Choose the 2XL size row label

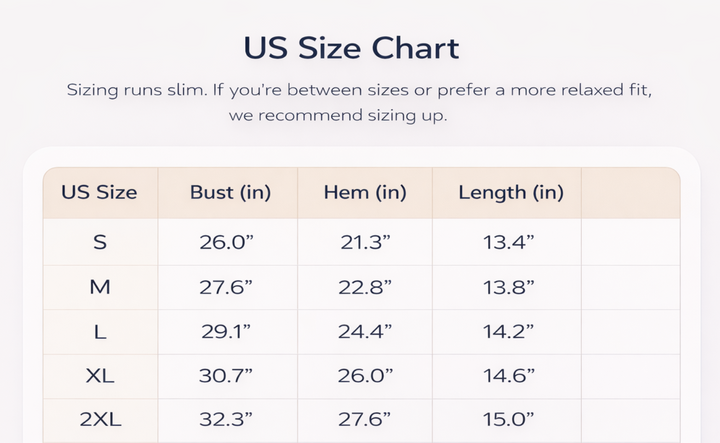(100, 420)
